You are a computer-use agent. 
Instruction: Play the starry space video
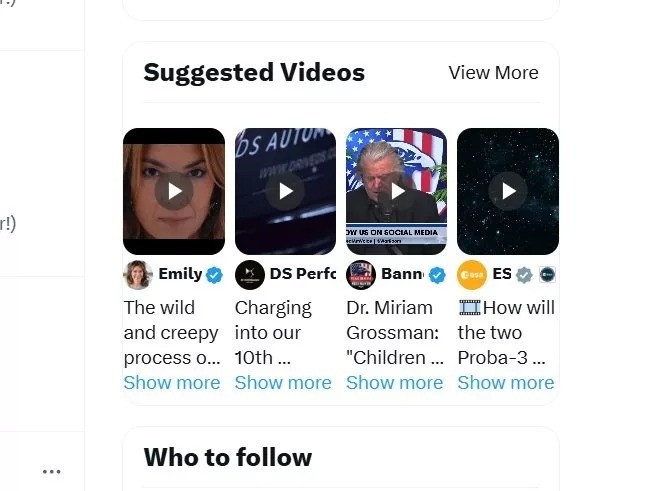point(508,191)
